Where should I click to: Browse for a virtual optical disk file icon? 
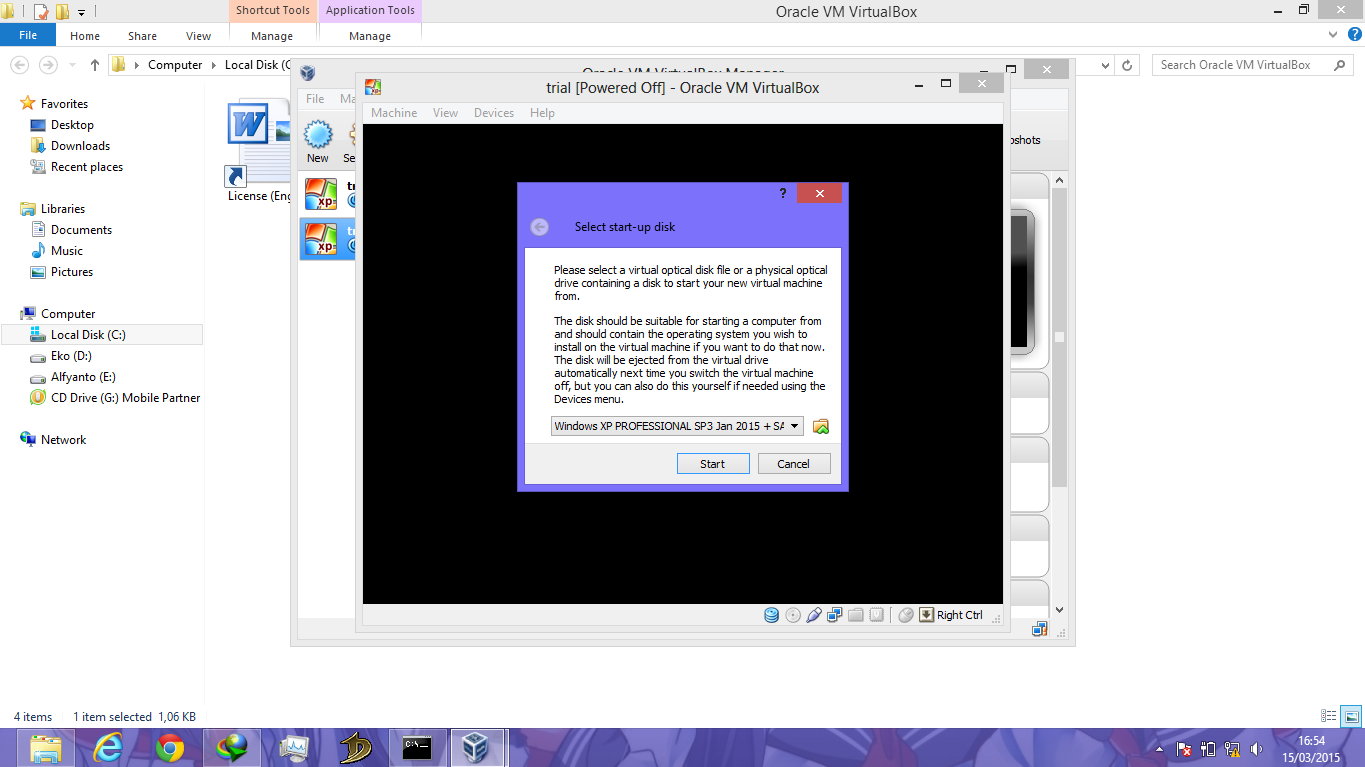[821, 426]
